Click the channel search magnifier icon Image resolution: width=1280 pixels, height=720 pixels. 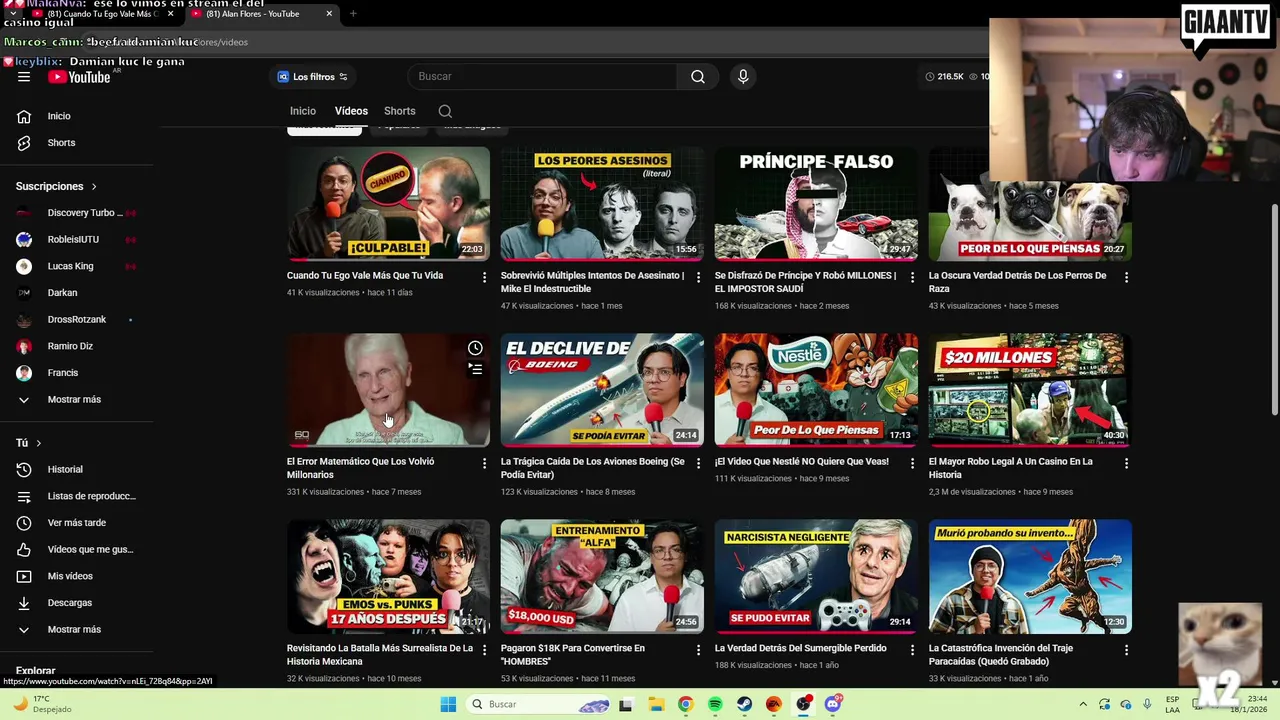pos(445,111)
